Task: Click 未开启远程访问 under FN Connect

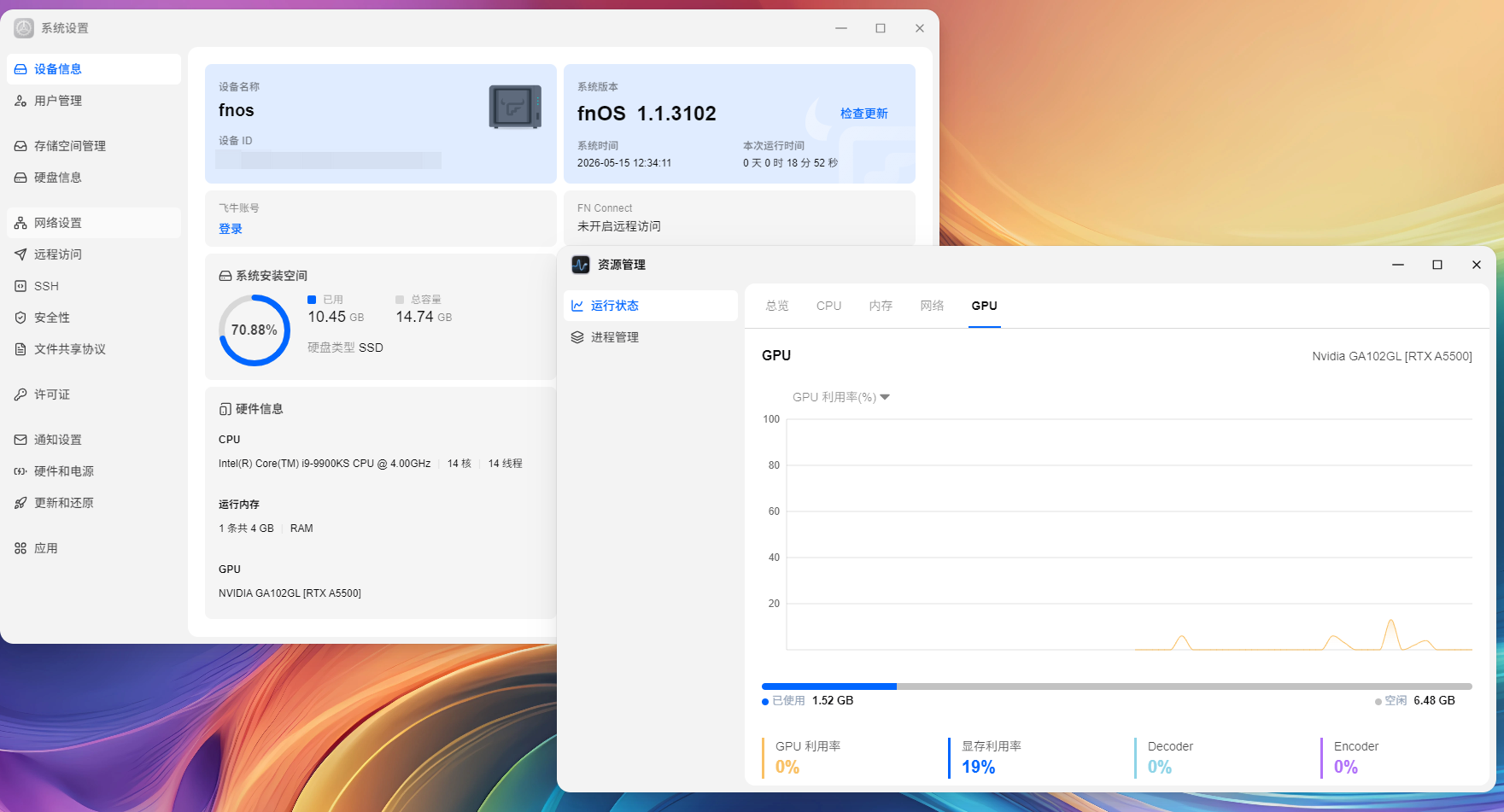Action: click(x=619, y=226)
